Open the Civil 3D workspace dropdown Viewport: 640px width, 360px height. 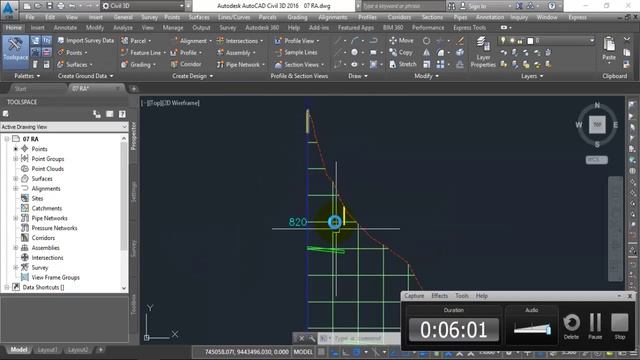(143, 6)
